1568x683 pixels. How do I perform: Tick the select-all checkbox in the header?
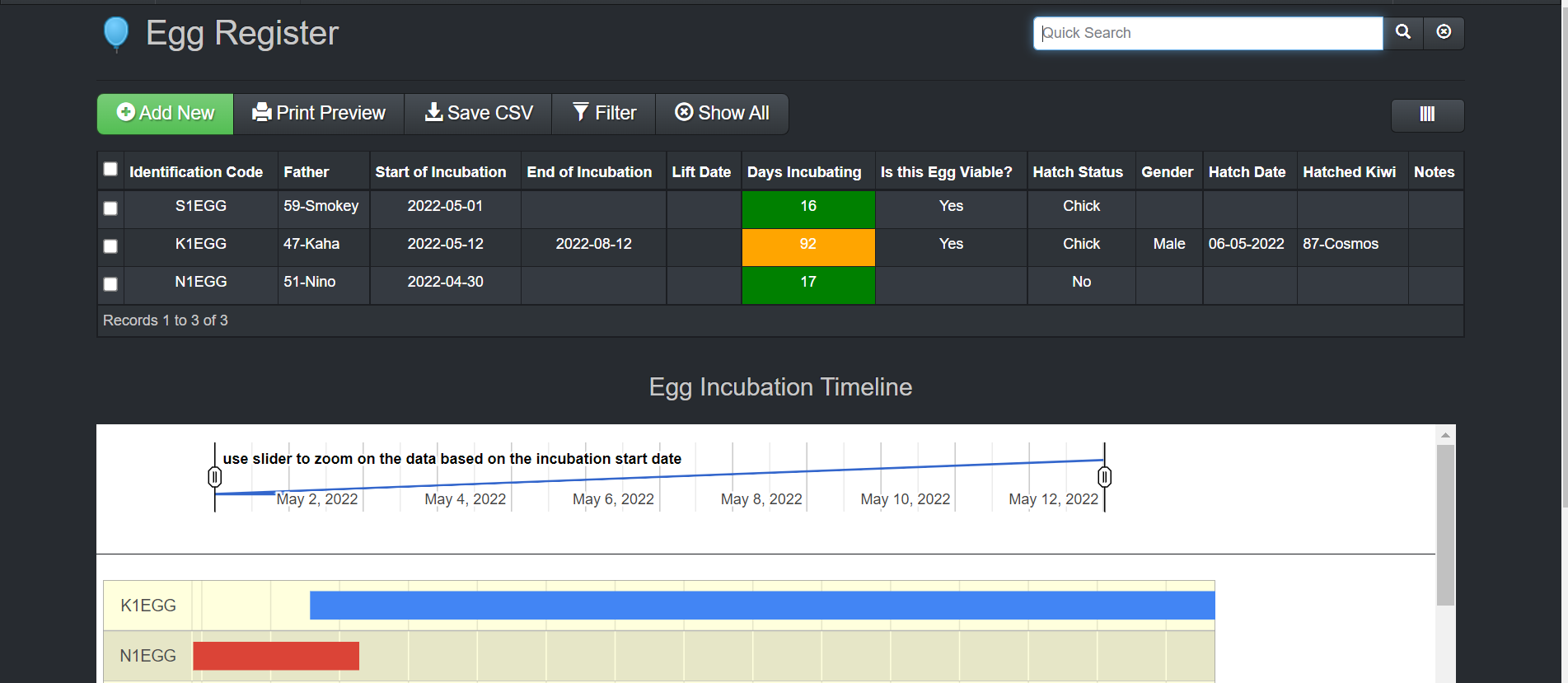tap(110, 170)
